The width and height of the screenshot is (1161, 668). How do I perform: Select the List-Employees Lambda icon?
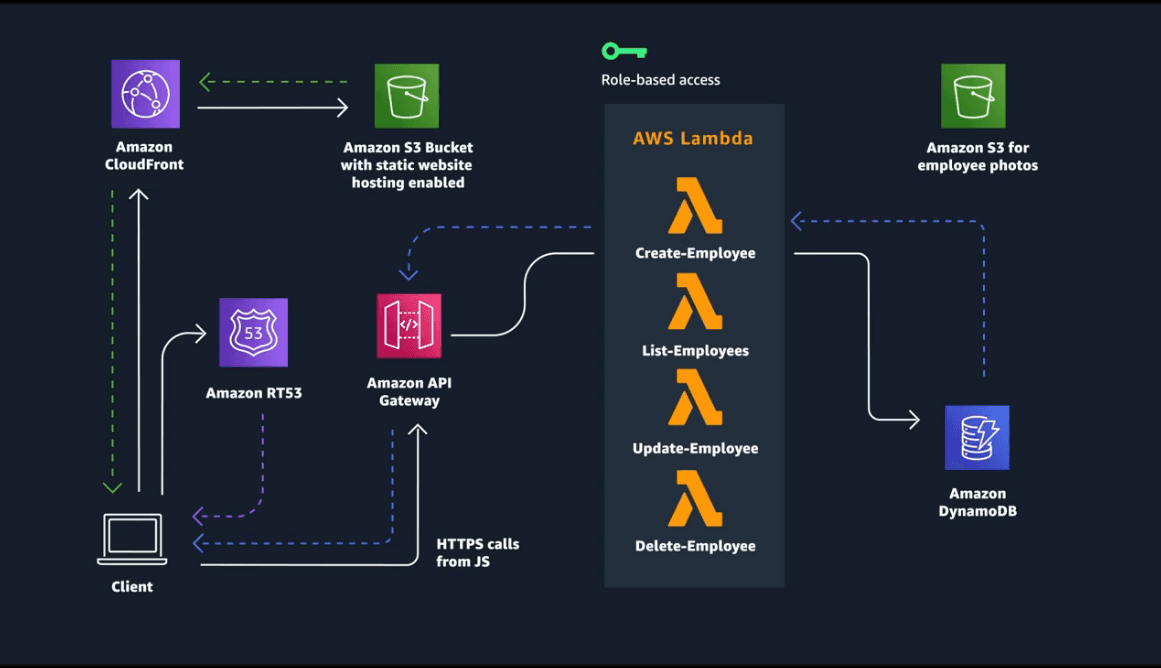tap(695, 303)
